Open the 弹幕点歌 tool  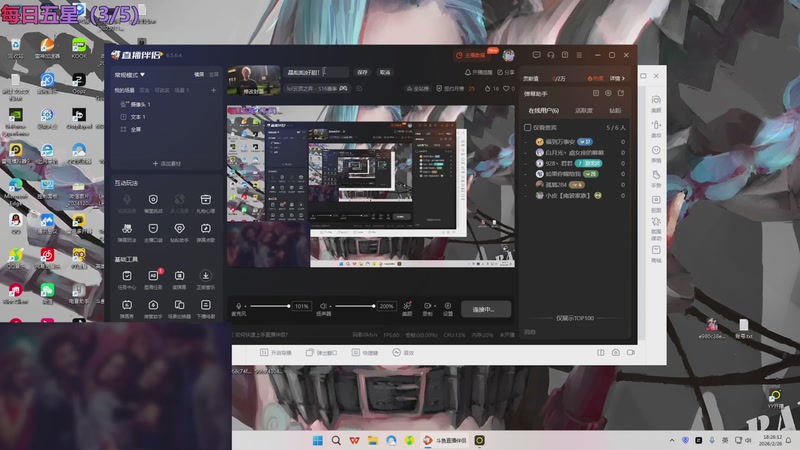pyautogui.click(x=206, y=232)
